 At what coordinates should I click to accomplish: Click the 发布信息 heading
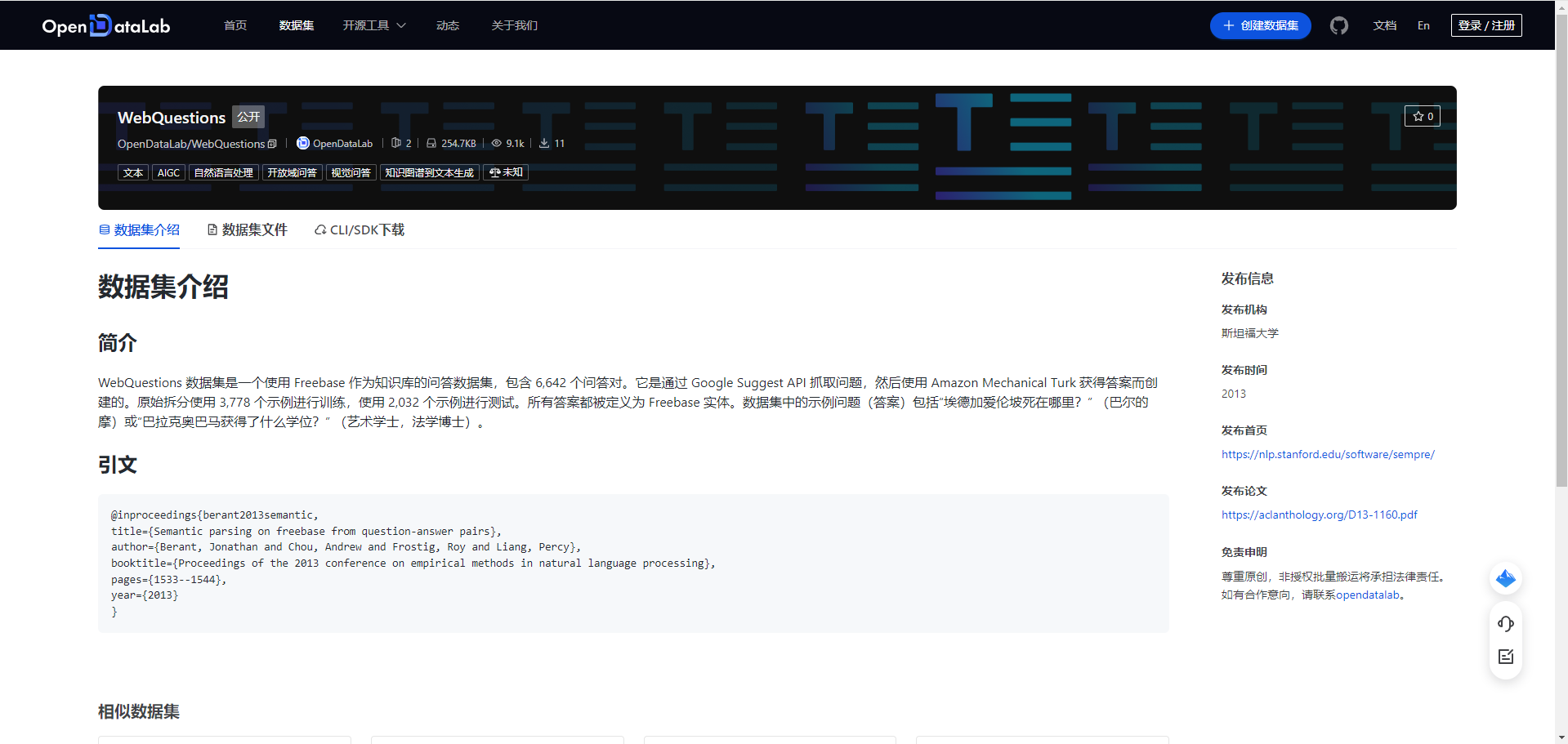(x=1247, y=278)
